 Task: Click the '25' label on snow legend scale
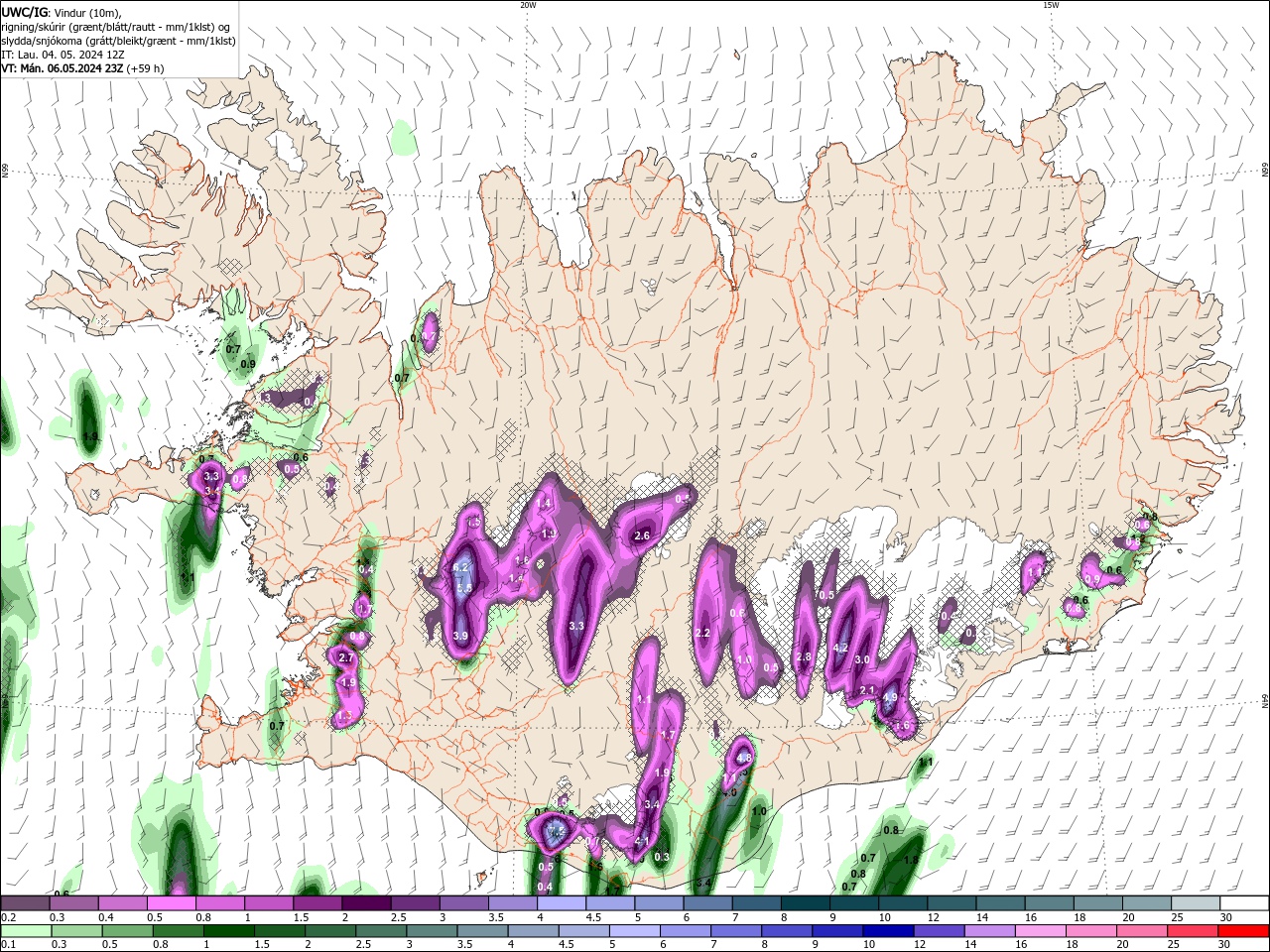[x=1176, y=917]
